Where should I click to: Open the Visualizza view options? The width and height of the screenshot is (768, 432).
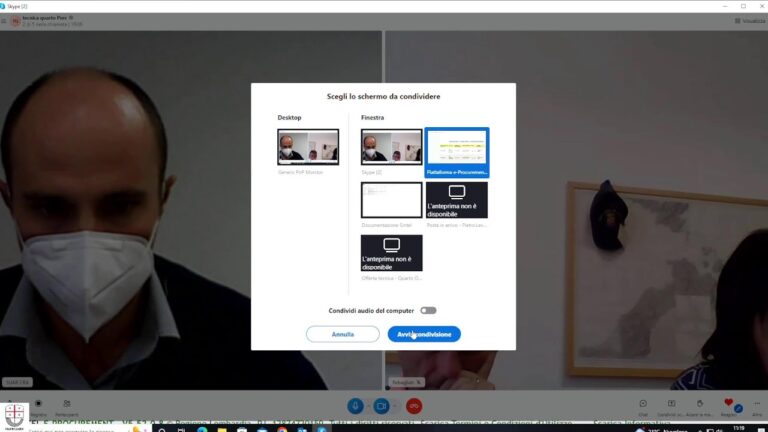(x=750, y=21)
